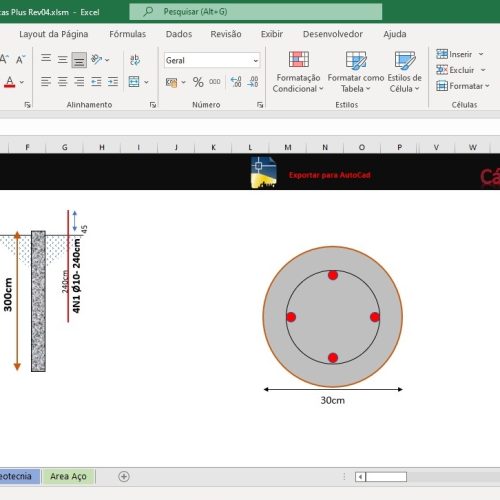Click the Conditional Formatting icon
The height and width of the screenshot is (500, 500).
pyautogui.click(x=299, y=60)
